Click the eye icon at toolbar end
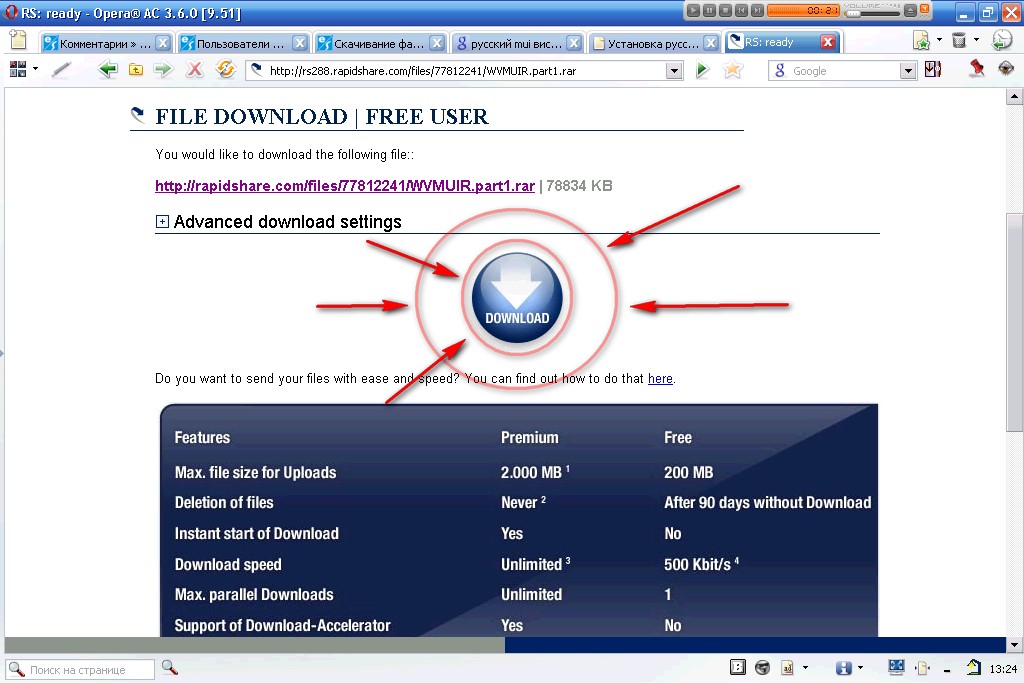This screenshot has width=1024, height=683. point(1006,68)
